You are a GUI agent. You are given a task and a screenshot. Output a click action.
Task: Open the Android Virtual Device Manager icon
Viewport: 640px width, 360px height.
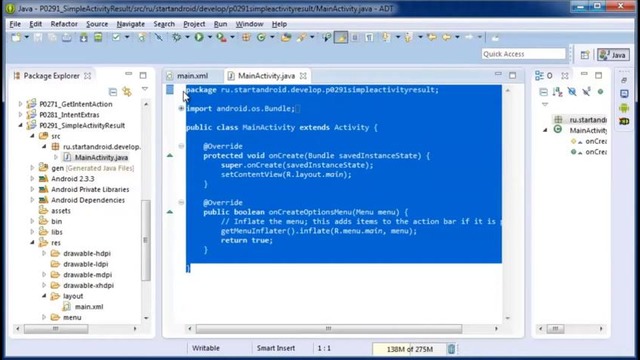pos(98,38)
